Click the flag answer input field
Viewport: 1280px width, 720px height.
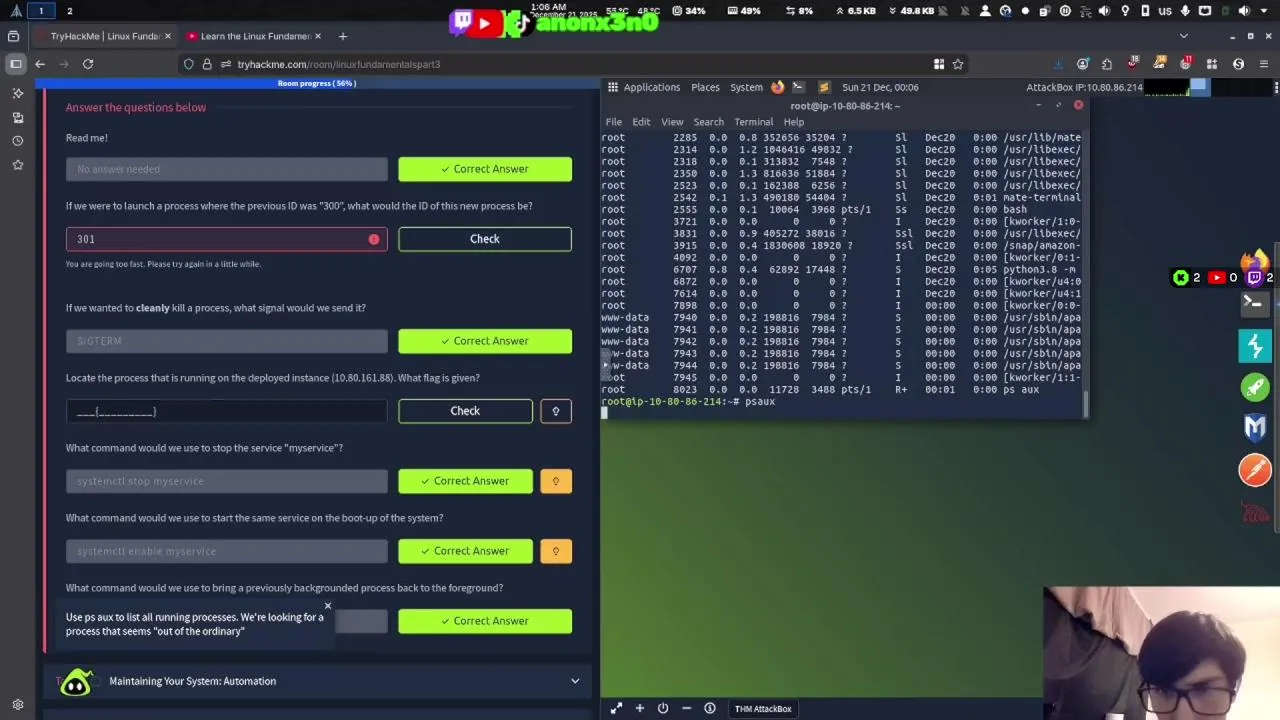tap(226, 411)
